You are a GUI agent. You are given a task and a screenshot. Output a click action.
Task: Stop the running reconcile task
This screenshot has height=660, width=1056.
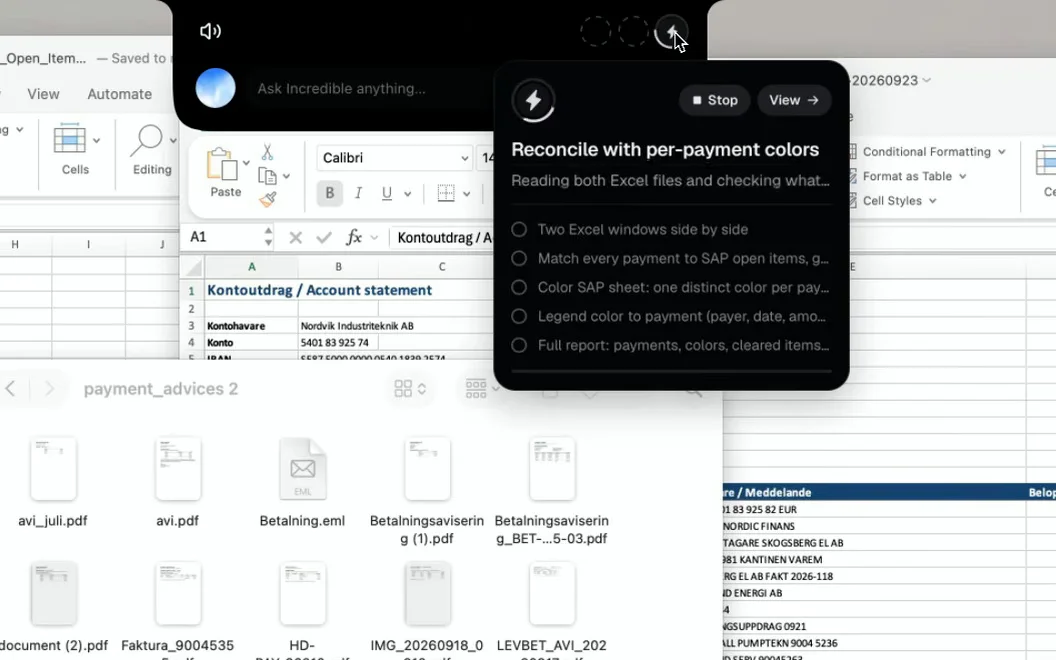pos(715,100)
